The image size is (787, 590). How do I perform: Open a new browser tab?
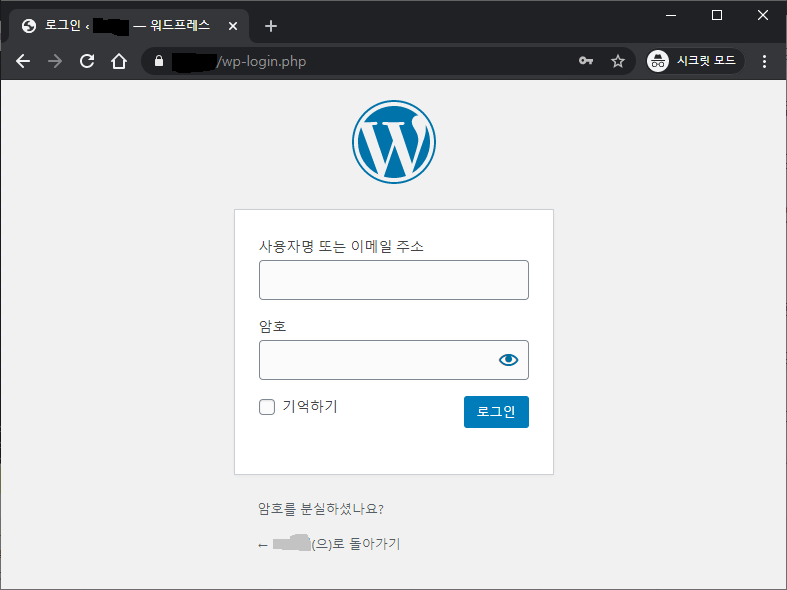(x=270, y=26)
